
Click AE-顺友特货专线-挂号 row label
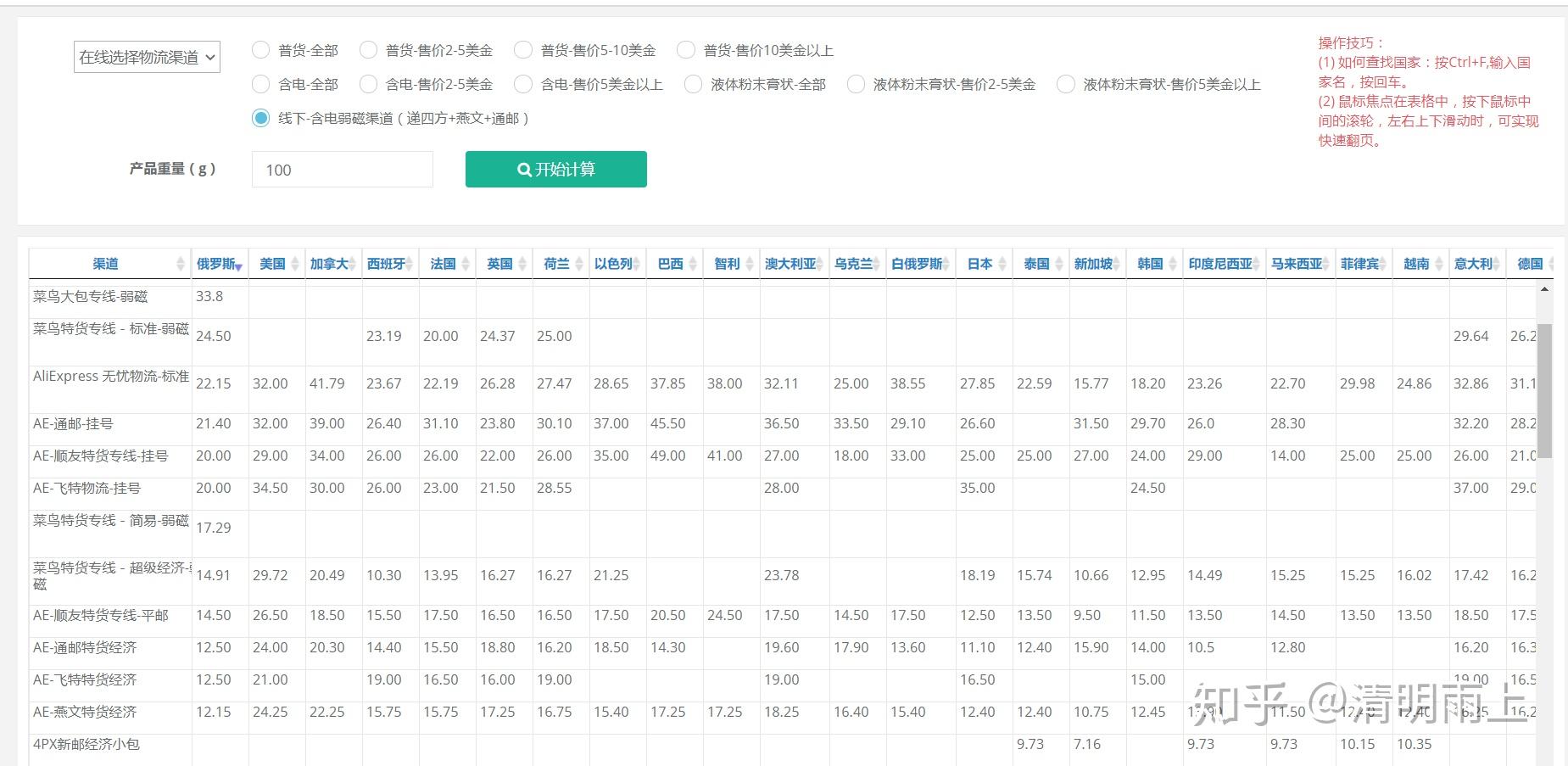click(x=100, y=456)
